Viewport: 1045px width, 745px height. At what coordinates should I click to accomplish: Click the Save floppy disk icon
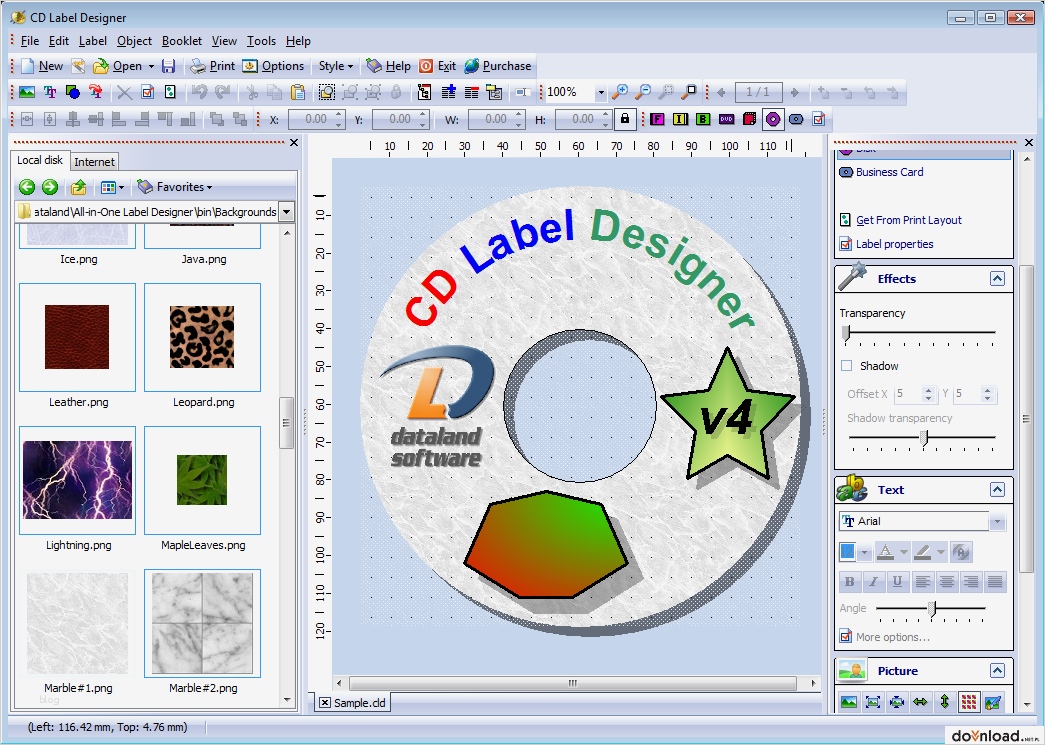coord(169,66)
